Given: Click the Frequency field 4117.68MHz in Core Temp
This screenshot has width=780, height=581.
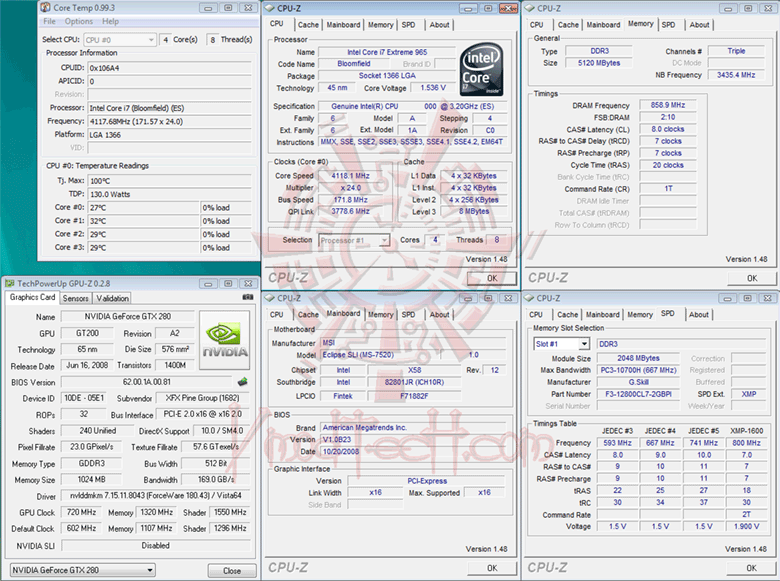Looking at the screenshot, I should coord(170,121).
